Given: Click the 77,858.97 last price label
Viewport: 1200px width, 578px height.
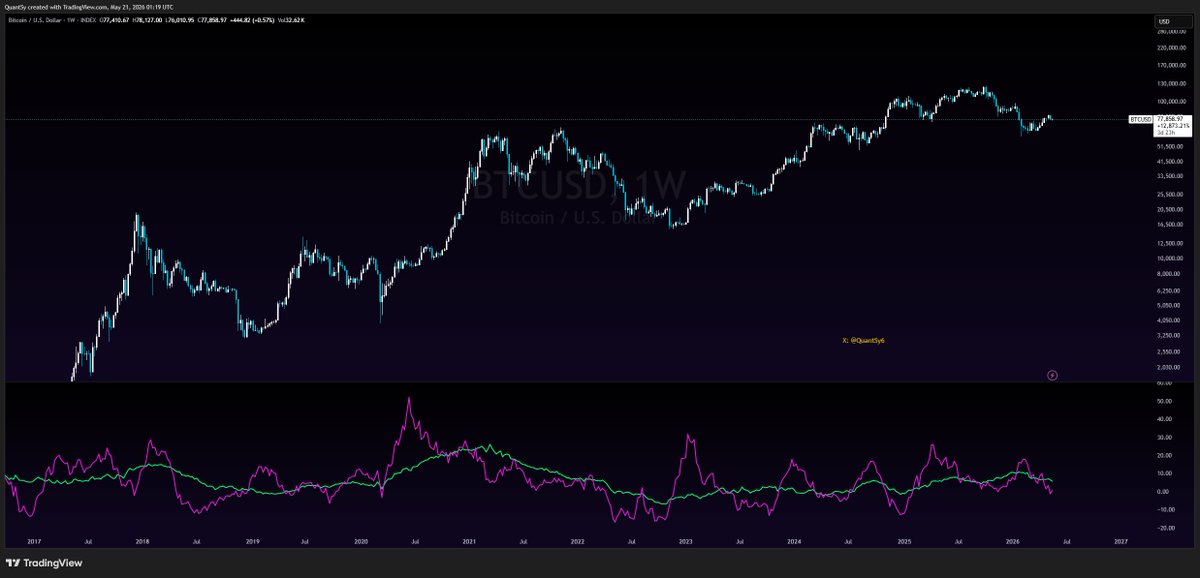Looking at the screenshot, I should coord(1171,118).
